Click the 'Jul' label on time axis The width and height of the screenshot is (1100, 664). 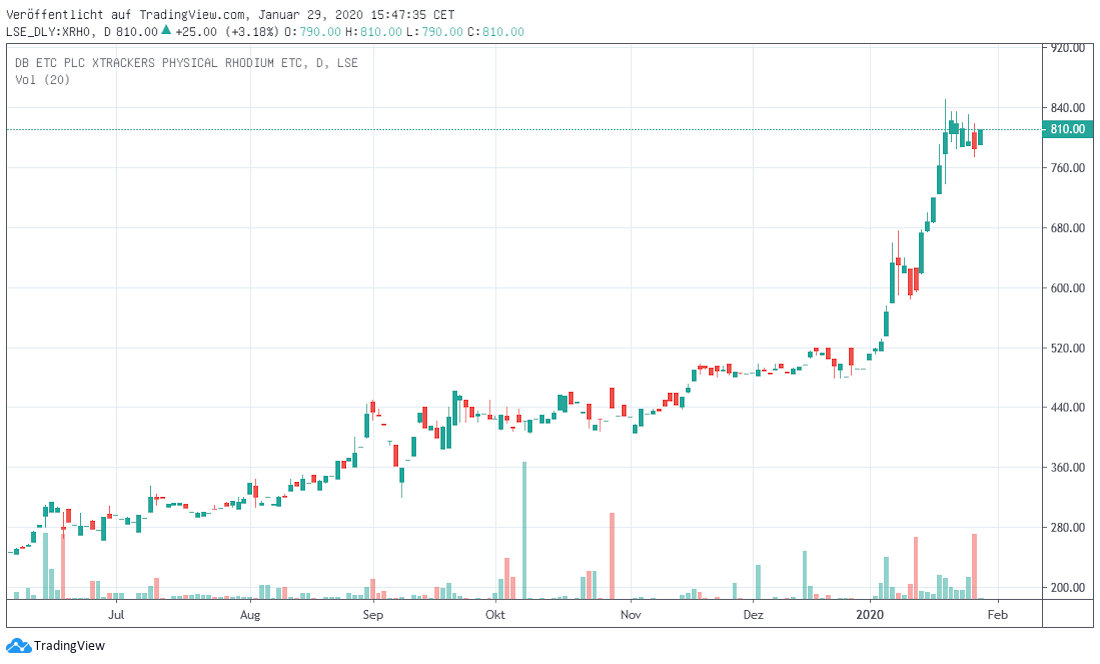coord(116,614)
